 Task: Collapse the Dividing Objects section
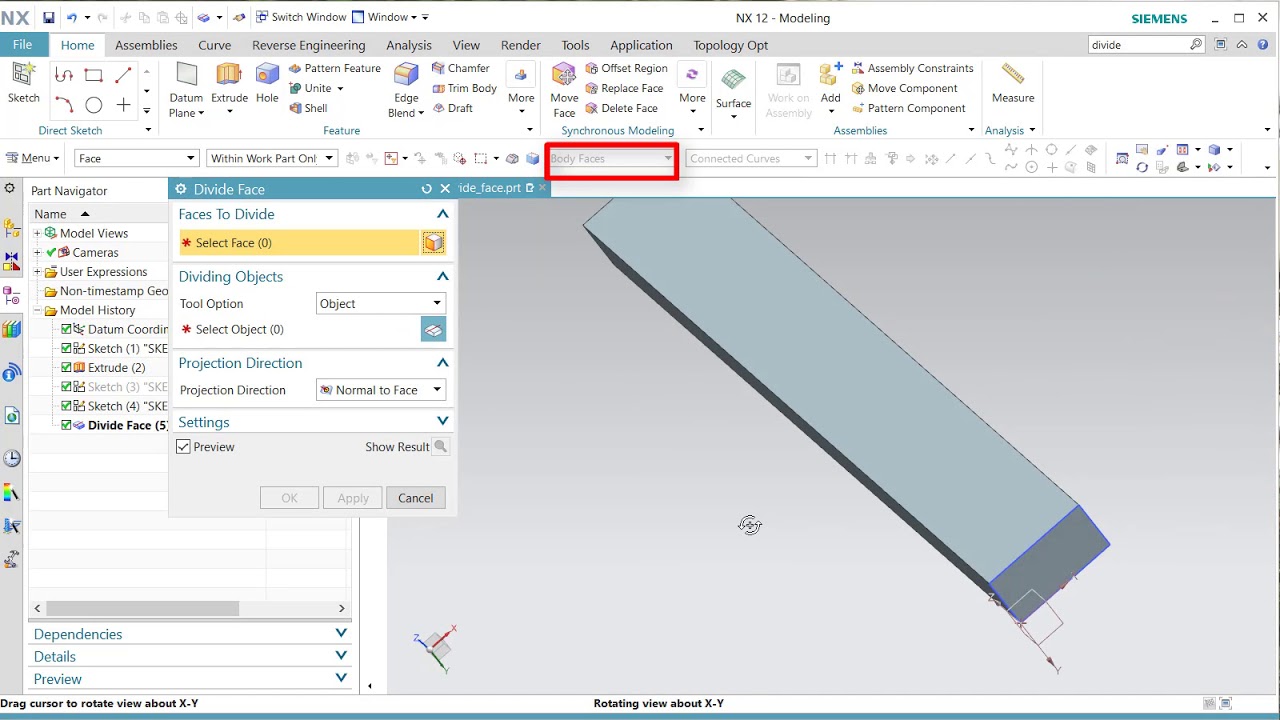tap(442, 276)
